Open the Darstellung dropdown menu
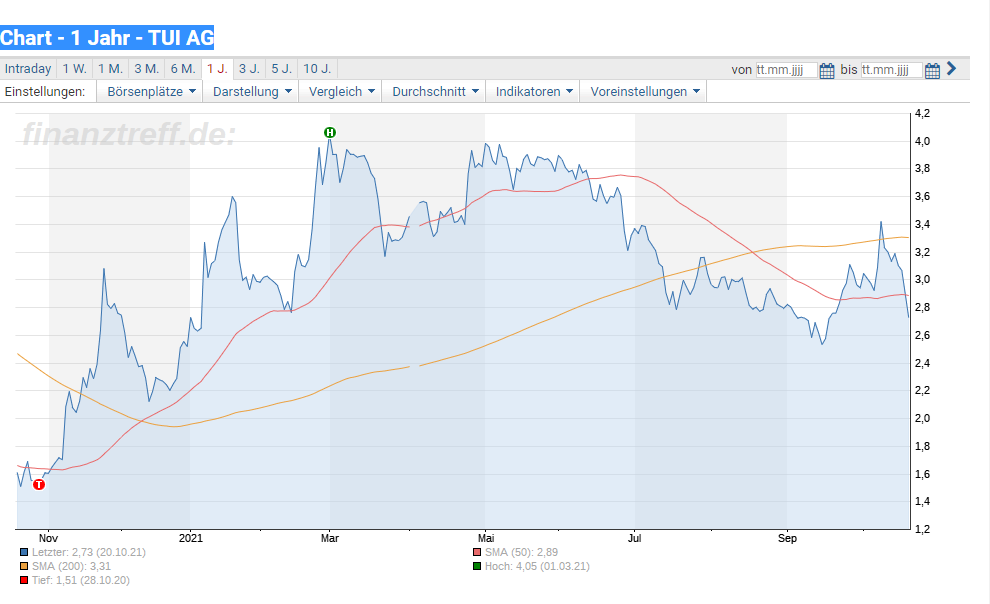 pos(251,92)
